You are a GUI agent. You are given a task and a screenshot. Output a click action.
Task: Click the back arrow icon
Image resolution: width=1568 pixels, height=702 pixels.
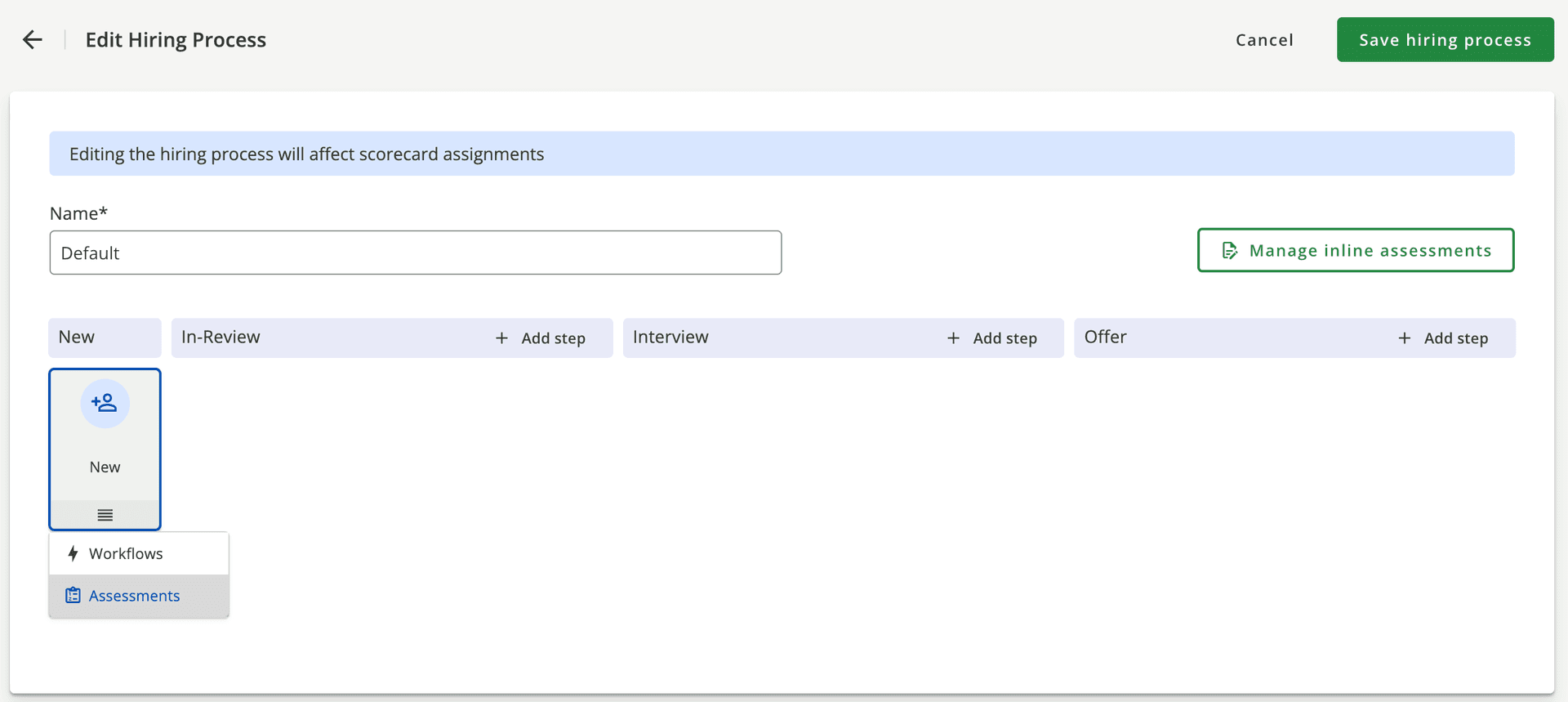[33, 39]
